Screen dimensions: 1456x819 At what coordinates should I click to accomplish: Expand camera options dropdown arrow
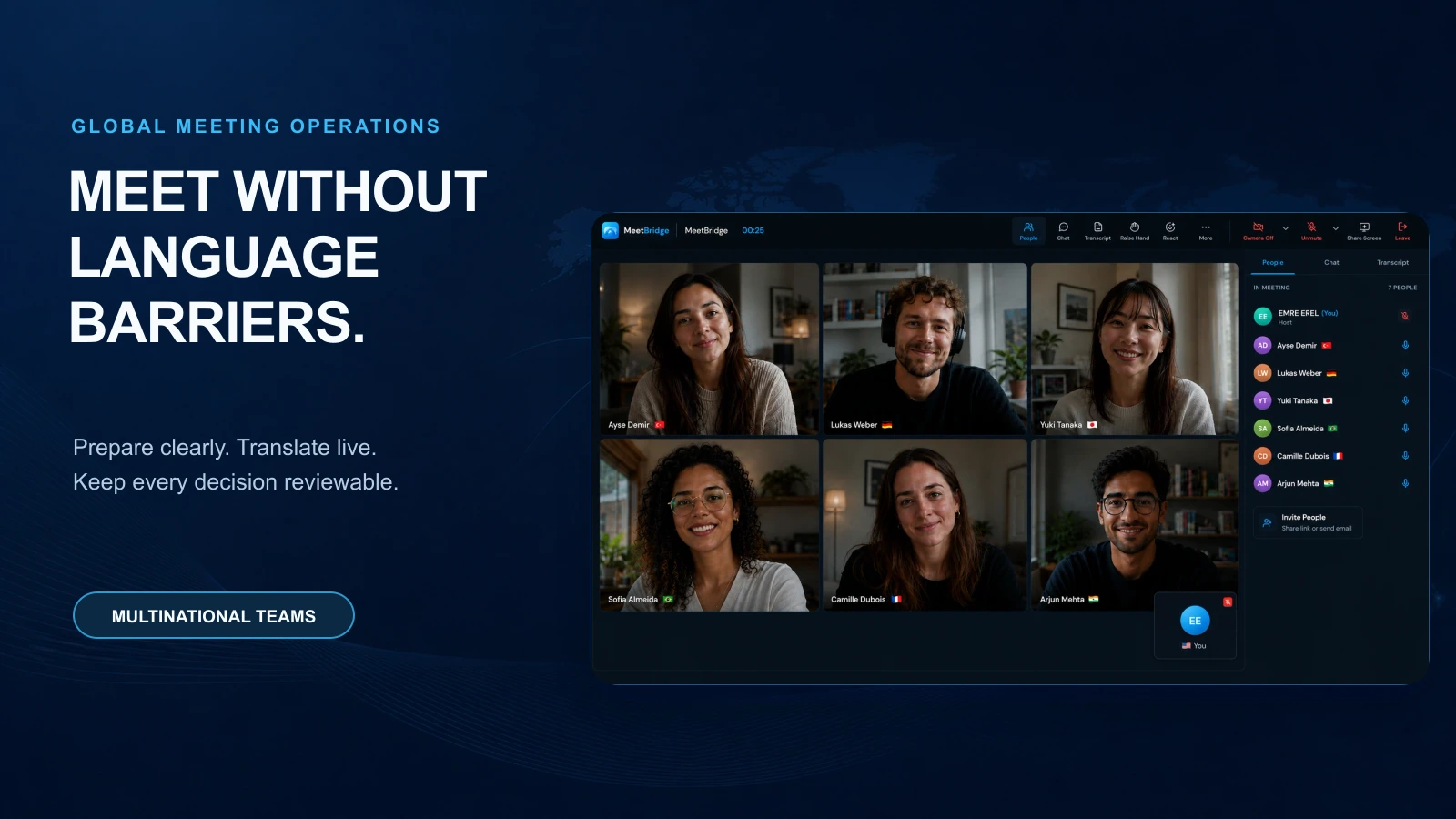coord(1285,228)
